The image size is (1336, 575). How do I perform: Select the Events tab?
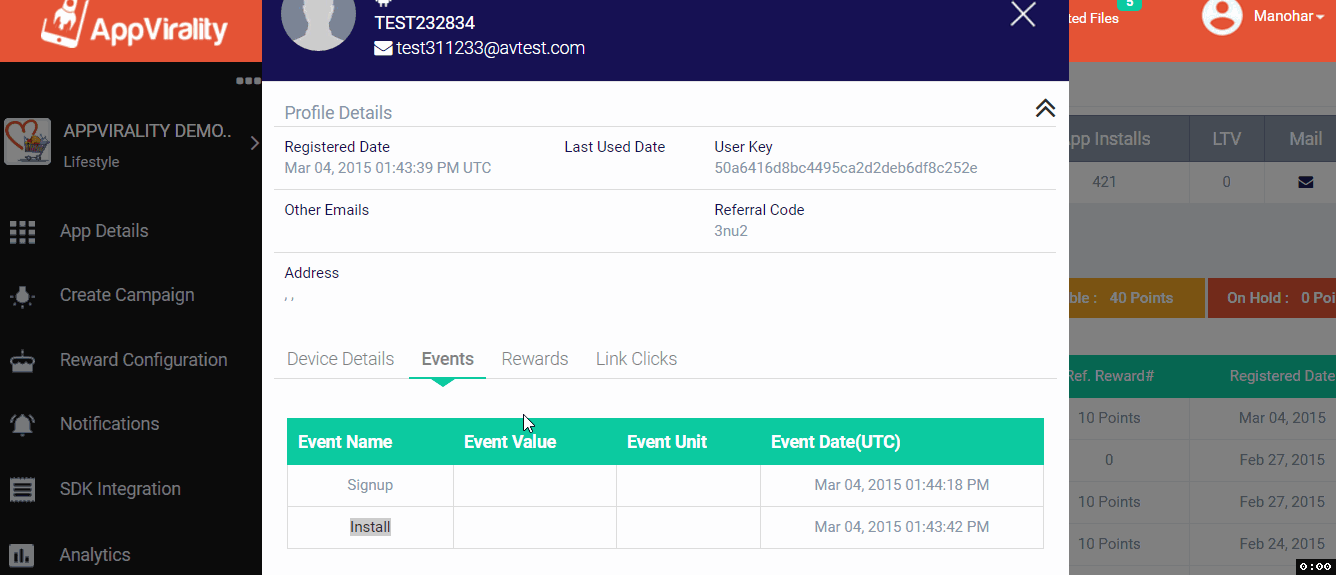click(448, 359)
